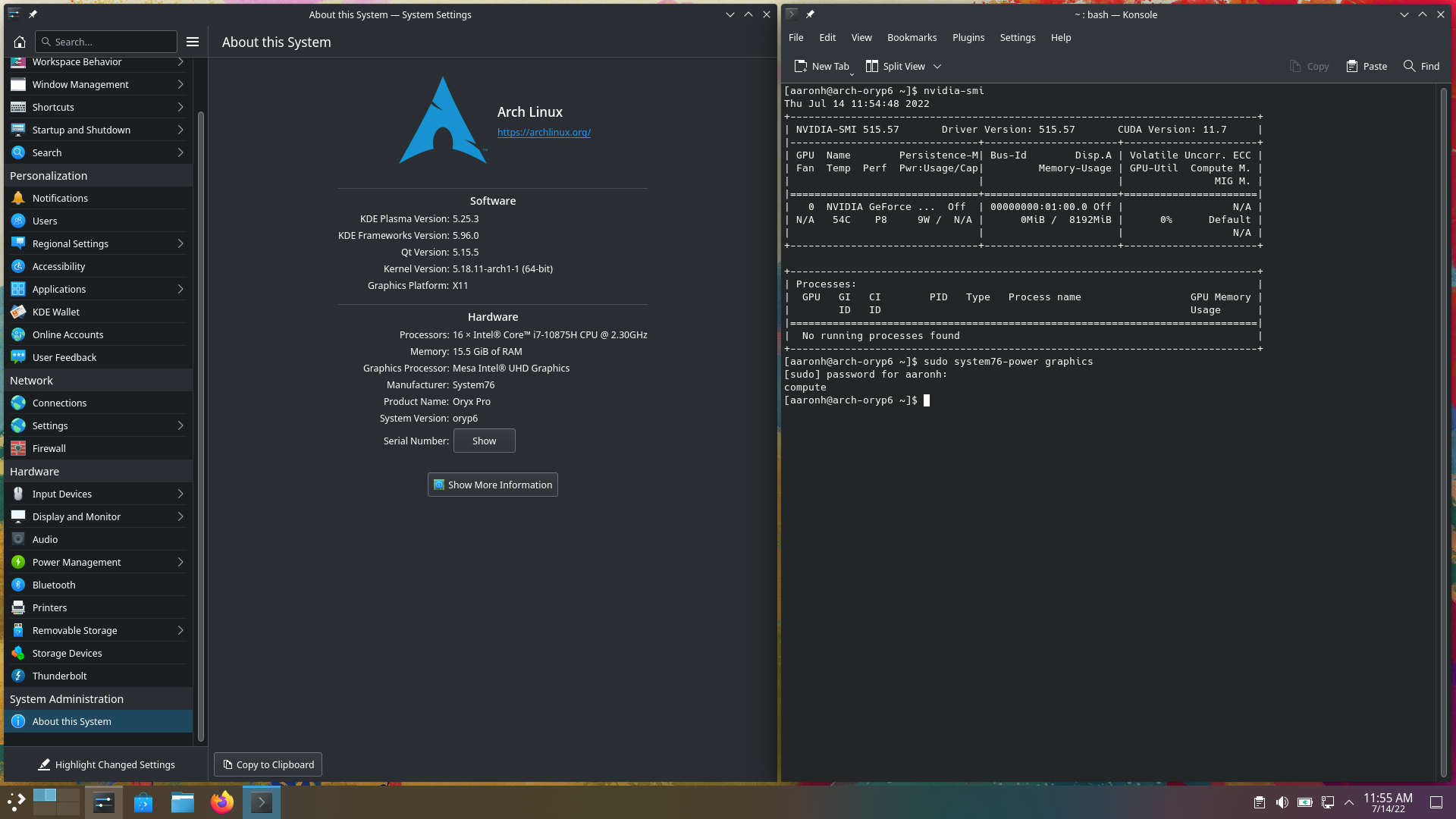Click the battery icon in system tray
The image size is (1456, 819).
click(x=1304, y=802)
